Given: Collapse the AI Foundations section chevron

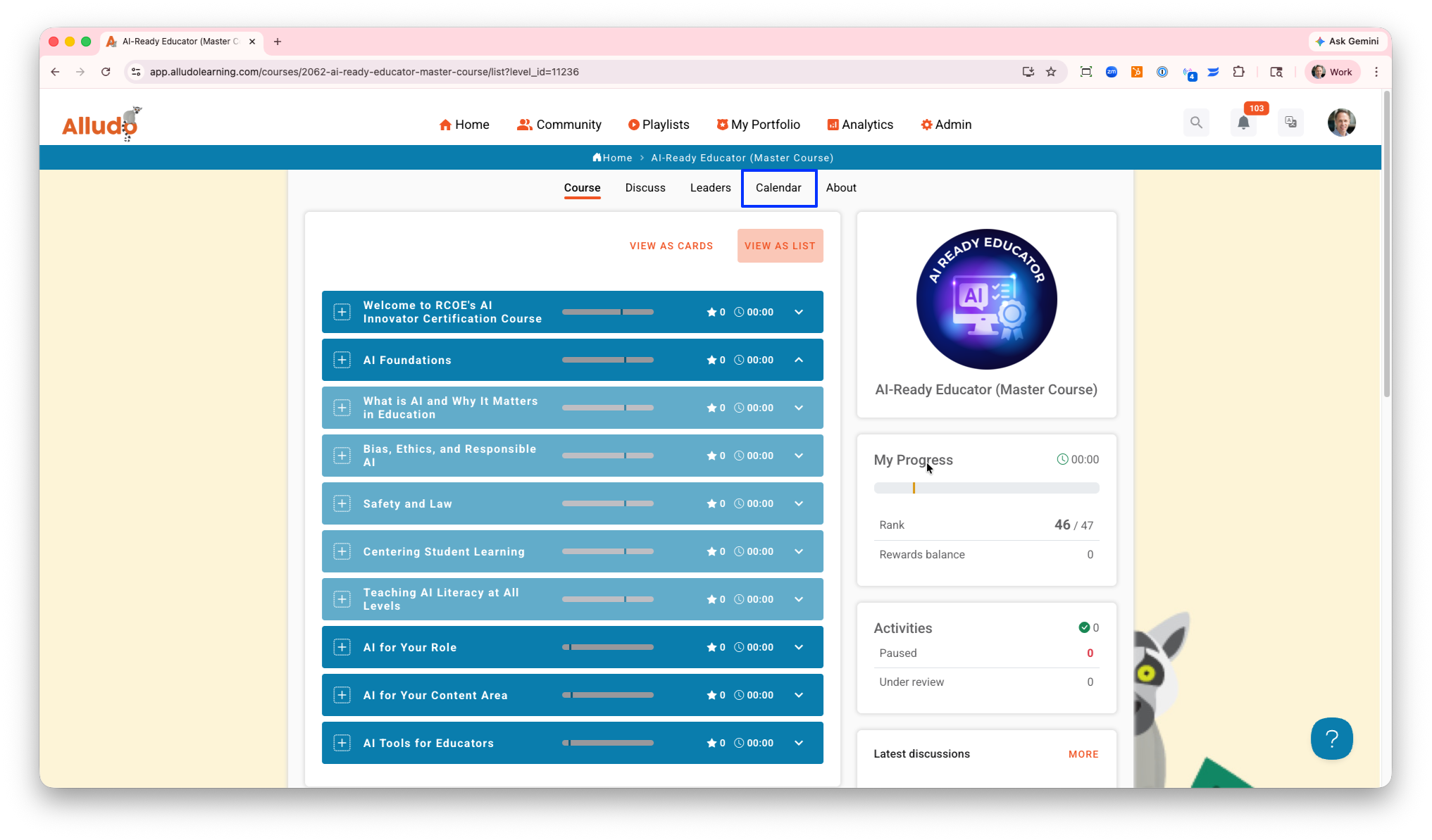Looking at the screenshot, I should point(799,360).
